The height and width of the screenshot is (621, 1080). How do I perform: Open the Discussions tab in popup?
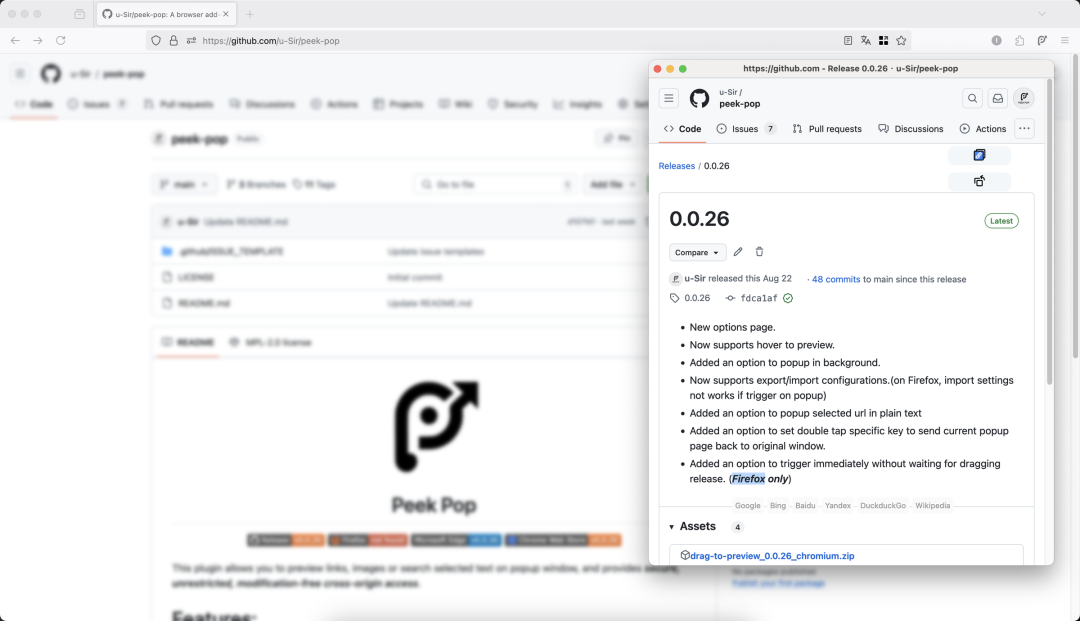(x=911, y=129)
